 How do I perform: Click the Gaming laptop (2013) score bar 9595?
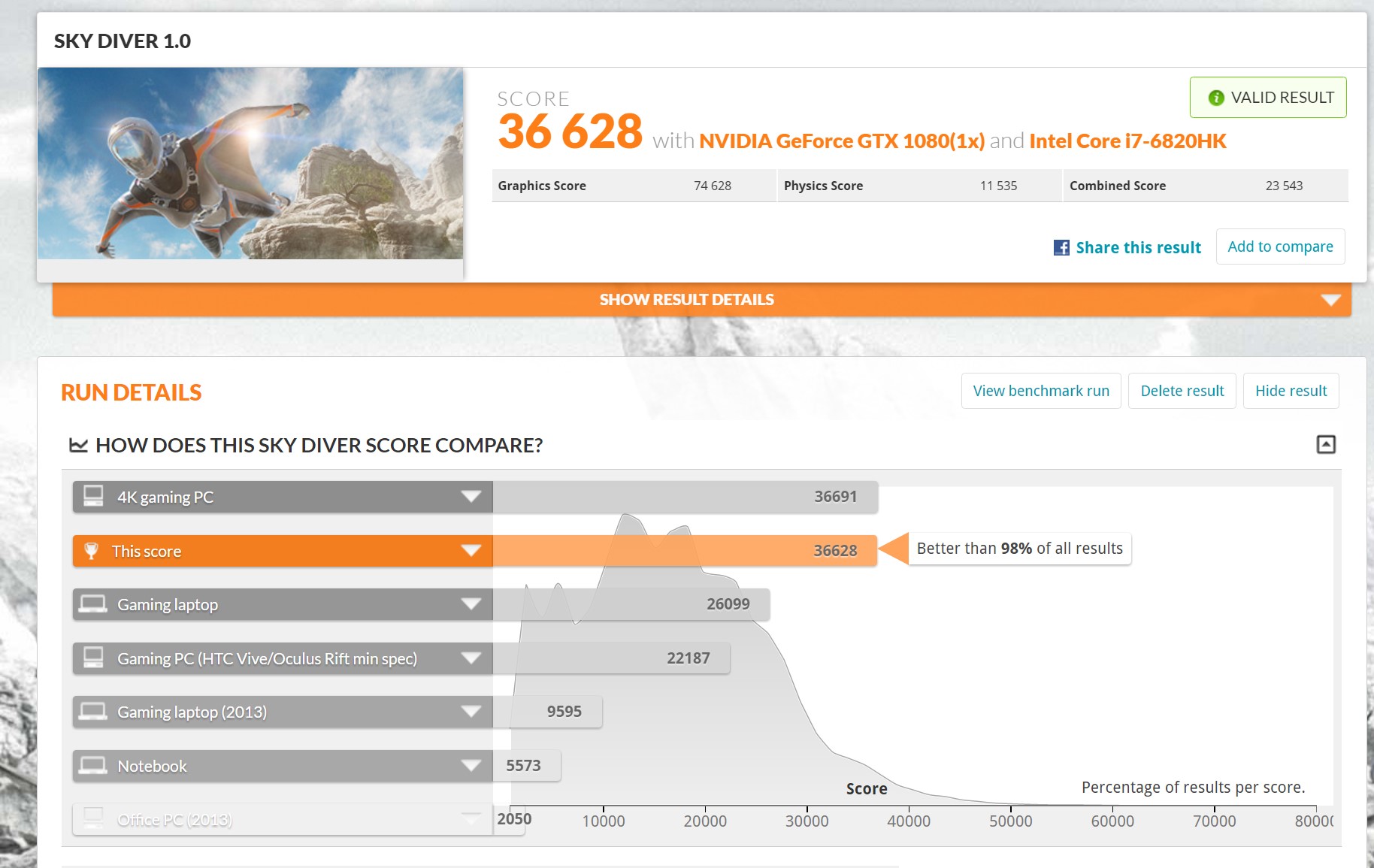tap(547, 712)
